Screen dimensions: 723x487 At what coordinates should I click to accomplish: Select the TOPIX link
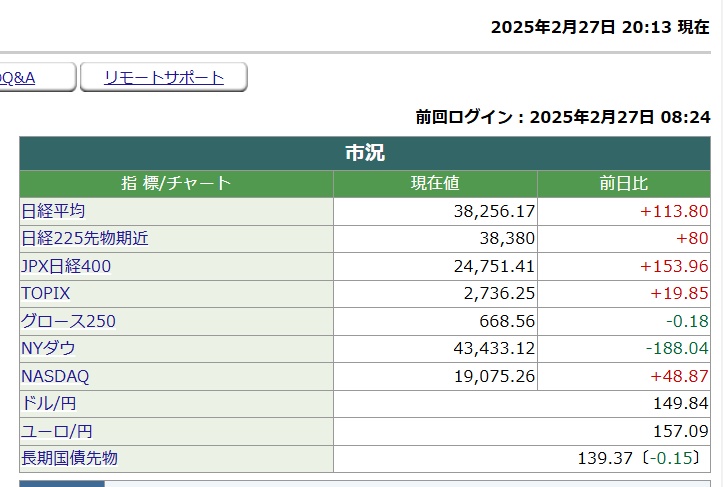point(45,294)
